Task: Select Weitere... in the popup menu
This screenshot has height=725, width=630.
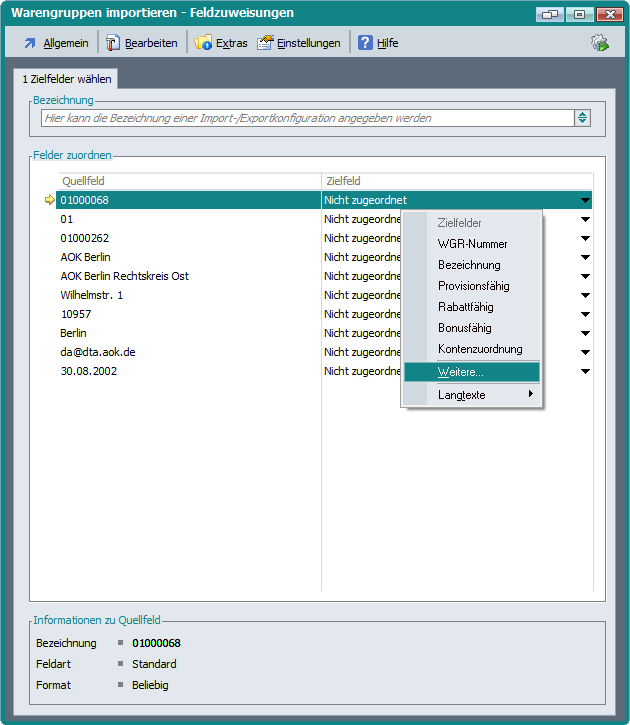Action: 461,372
